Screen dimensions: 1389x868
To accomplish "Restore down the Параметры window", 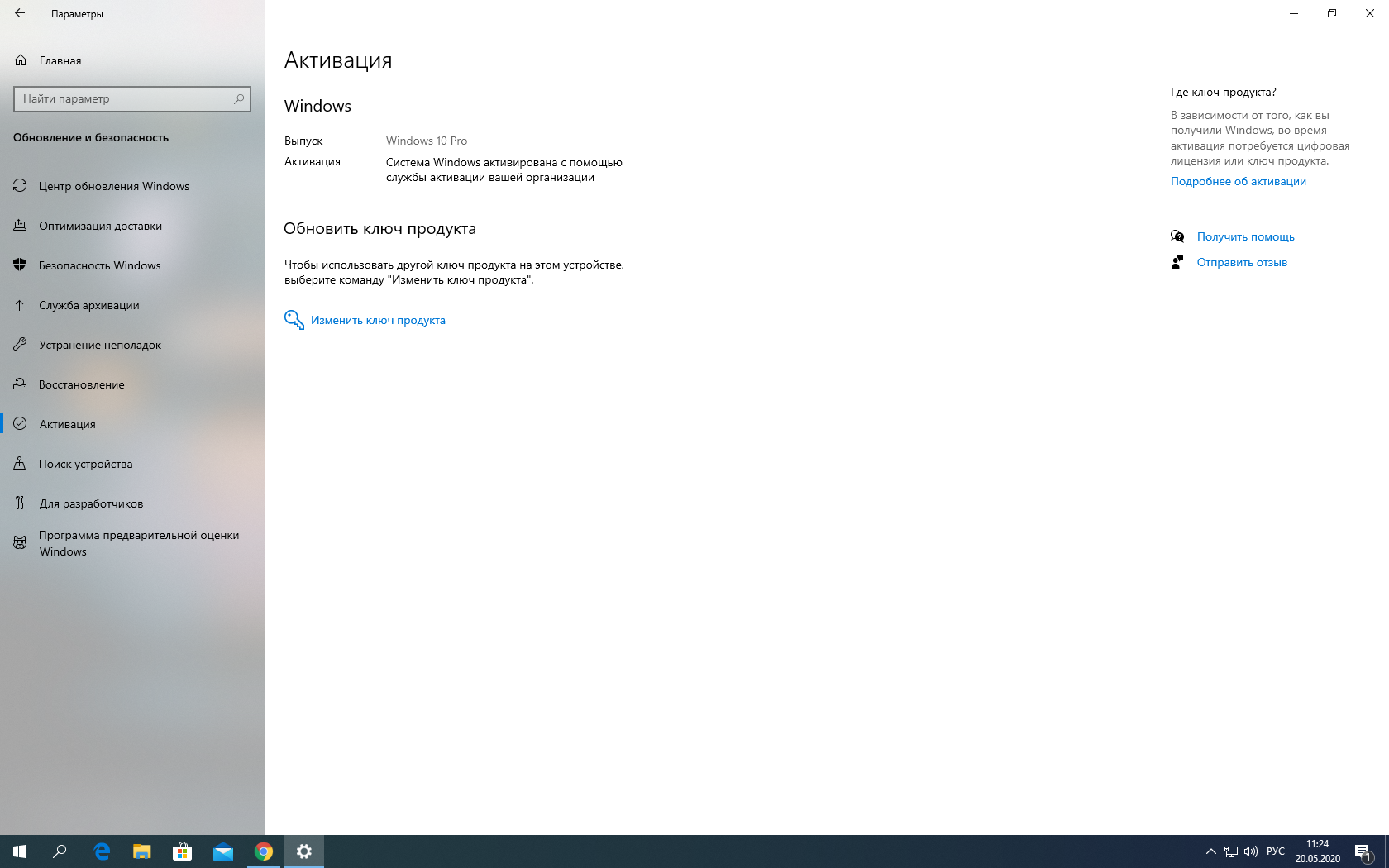I will click(1332, 13).
